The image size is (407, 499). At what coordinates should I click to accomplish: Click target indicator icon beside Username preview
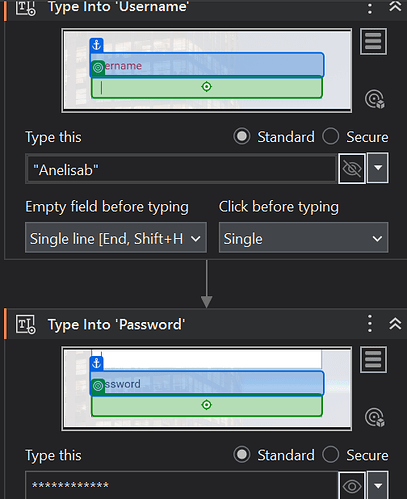[375, 99]
